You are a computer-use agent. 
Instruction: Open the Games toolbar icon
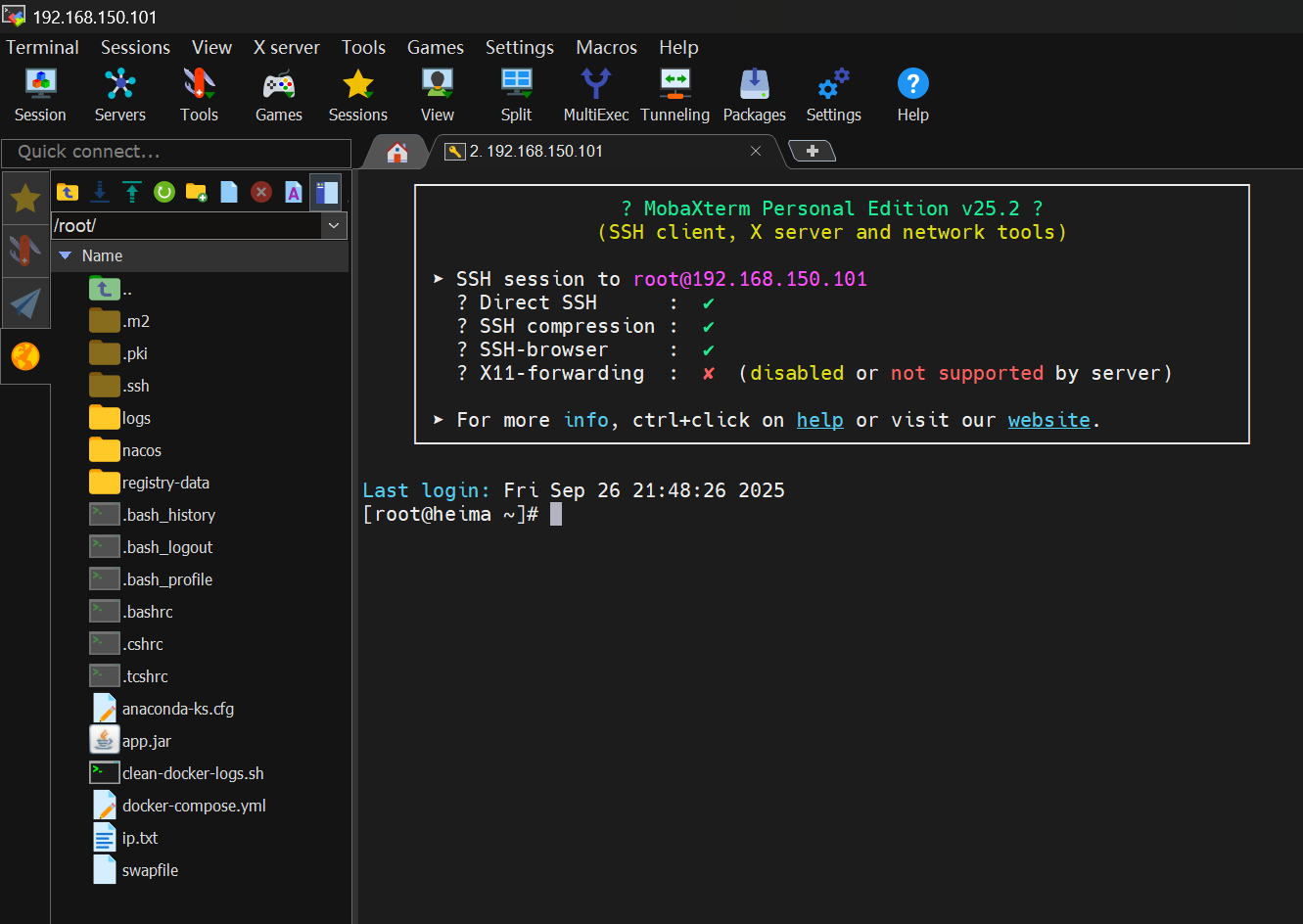click(x=279, y=95)
